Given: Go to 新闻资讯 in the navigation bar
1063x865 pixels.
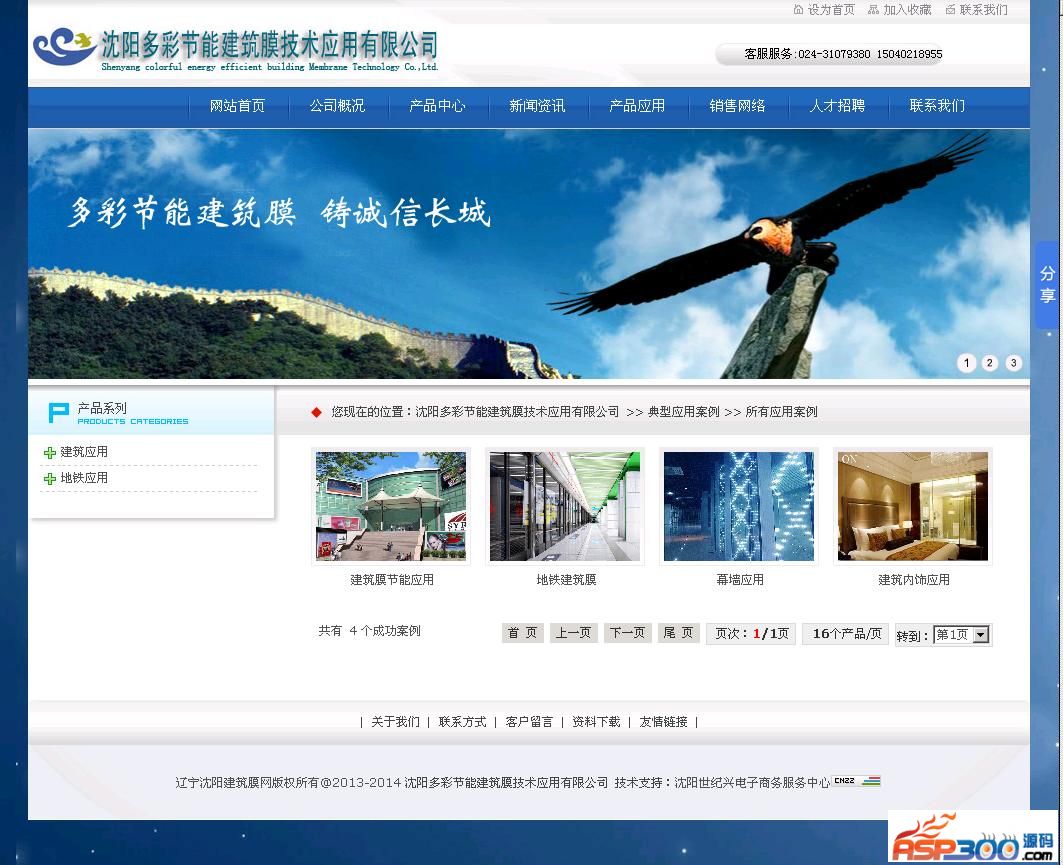Looking at the screenshot, I should click(x=537, y=106).
